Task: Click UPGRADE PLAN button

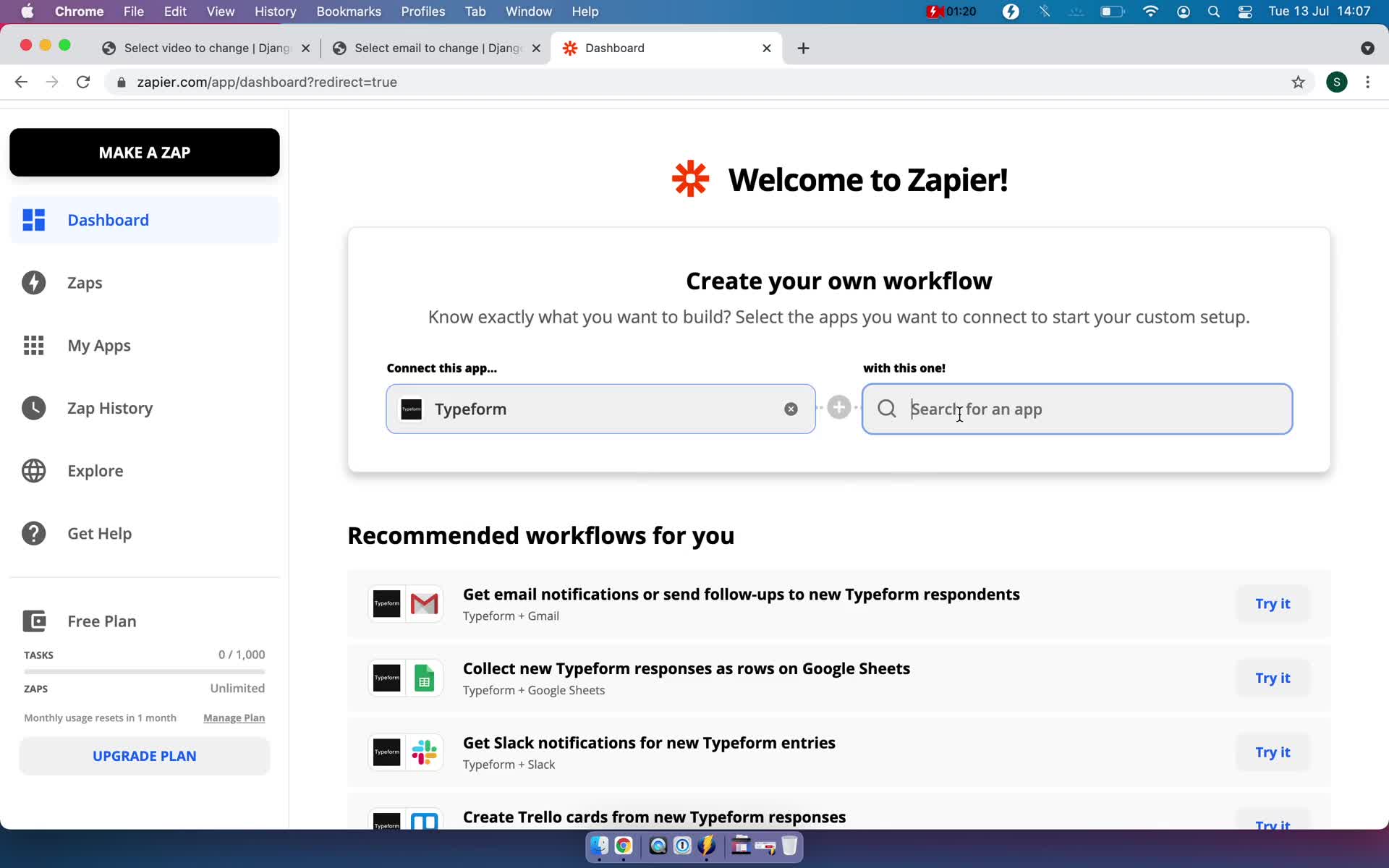Action: point(144,755)
